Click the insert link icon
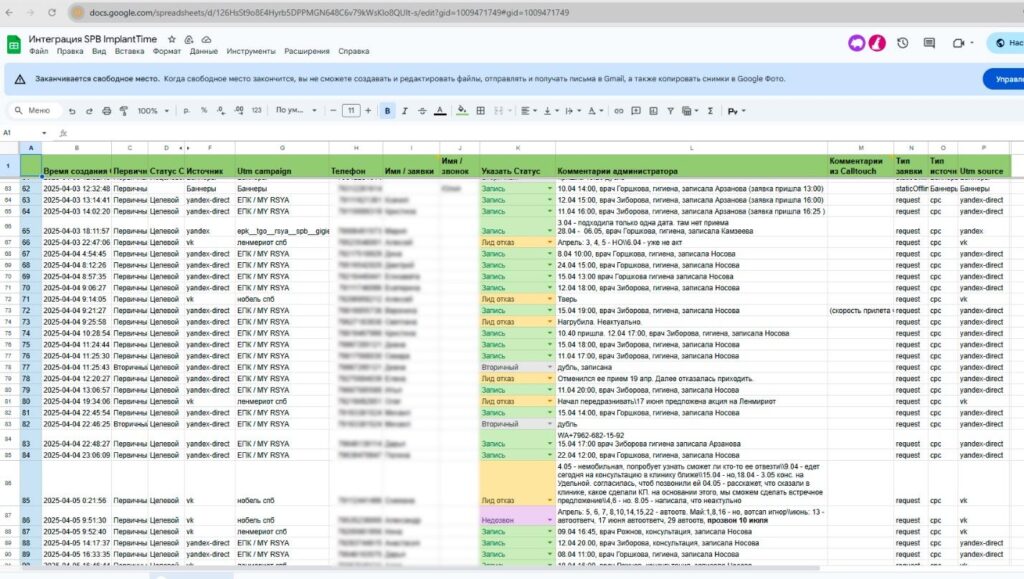 (619, 111)
